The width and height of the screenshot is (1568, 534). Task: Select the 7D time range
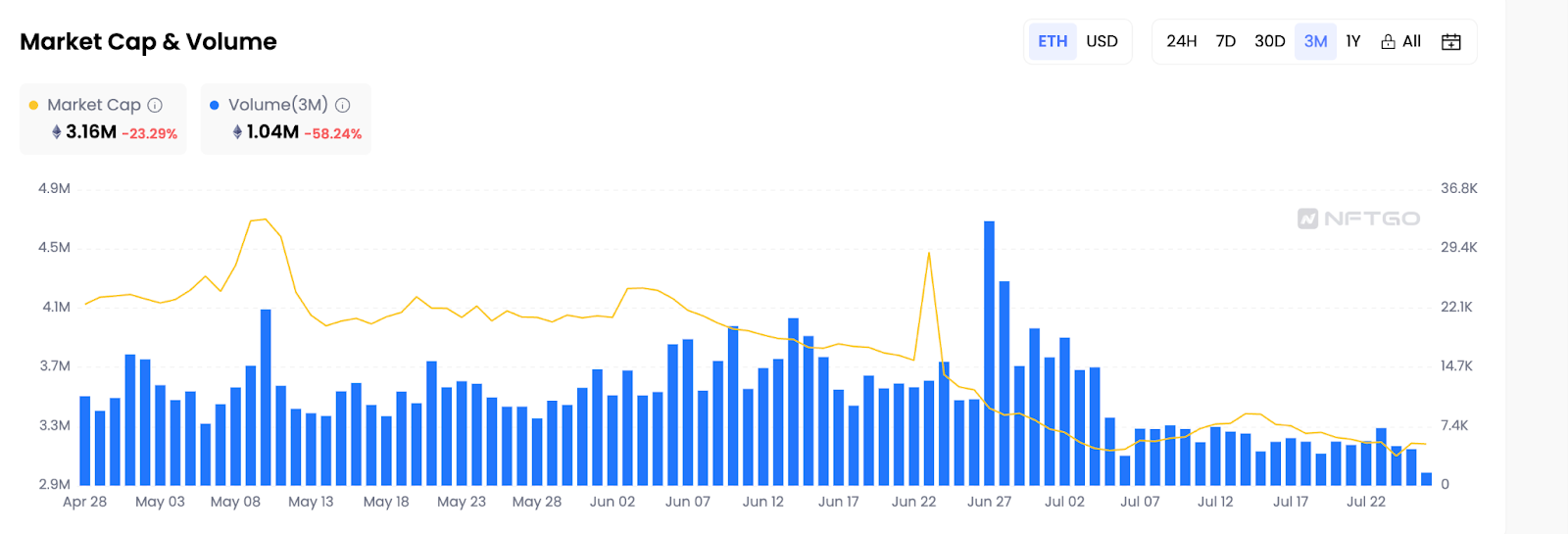click(1226, 41)
